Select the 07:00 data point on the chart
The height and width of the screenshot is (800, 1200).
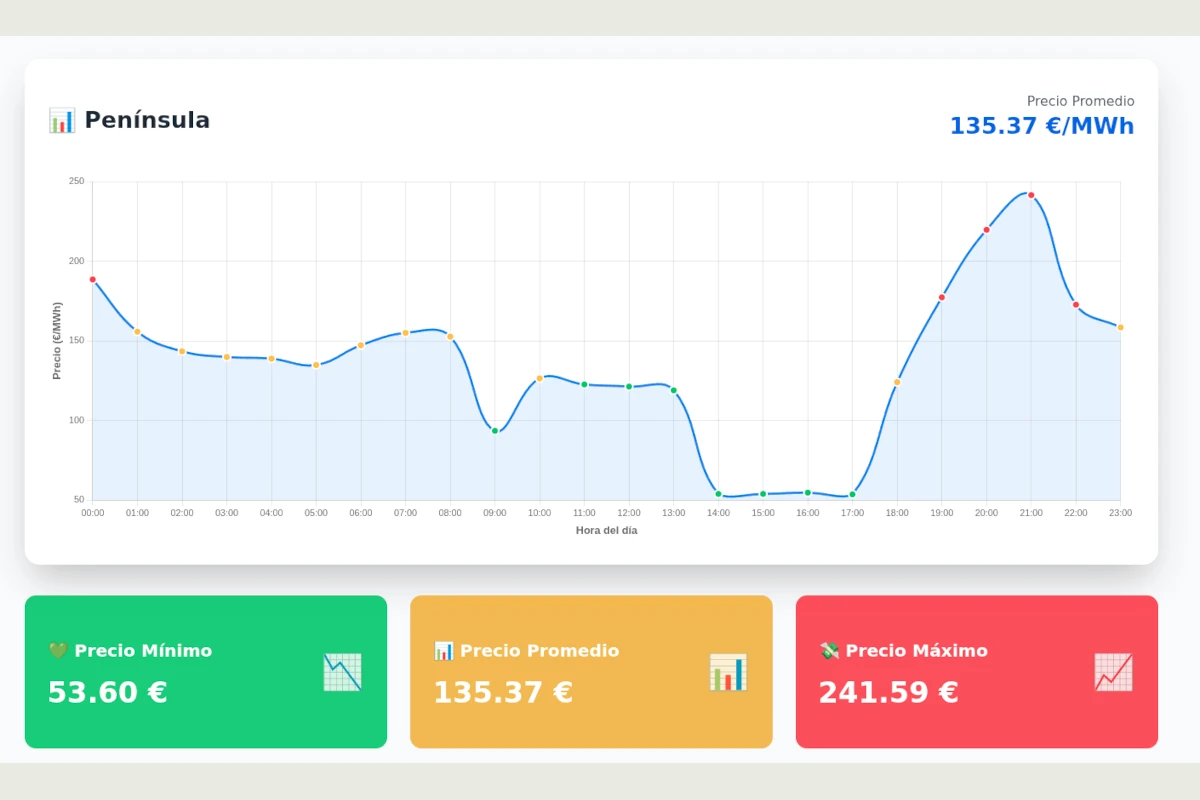coord(405,333)
